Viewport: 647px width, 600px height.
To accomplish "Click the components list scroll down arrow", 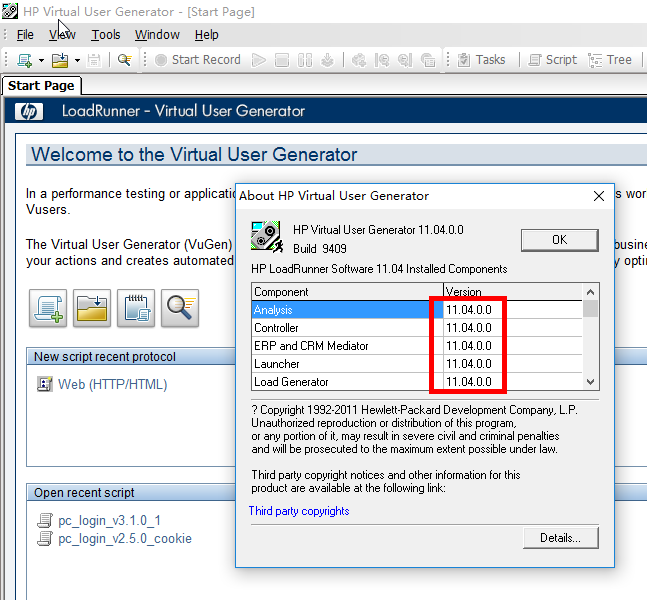I will click(590, 382).
